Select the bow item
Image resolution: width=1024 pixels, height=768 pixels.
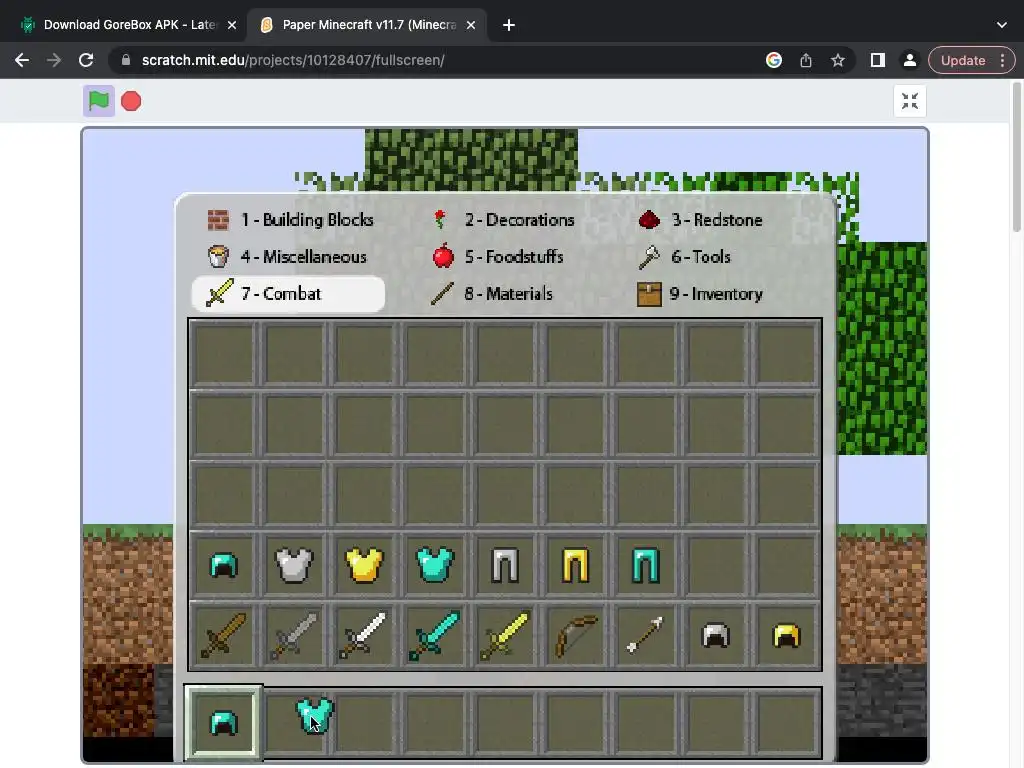575,635
